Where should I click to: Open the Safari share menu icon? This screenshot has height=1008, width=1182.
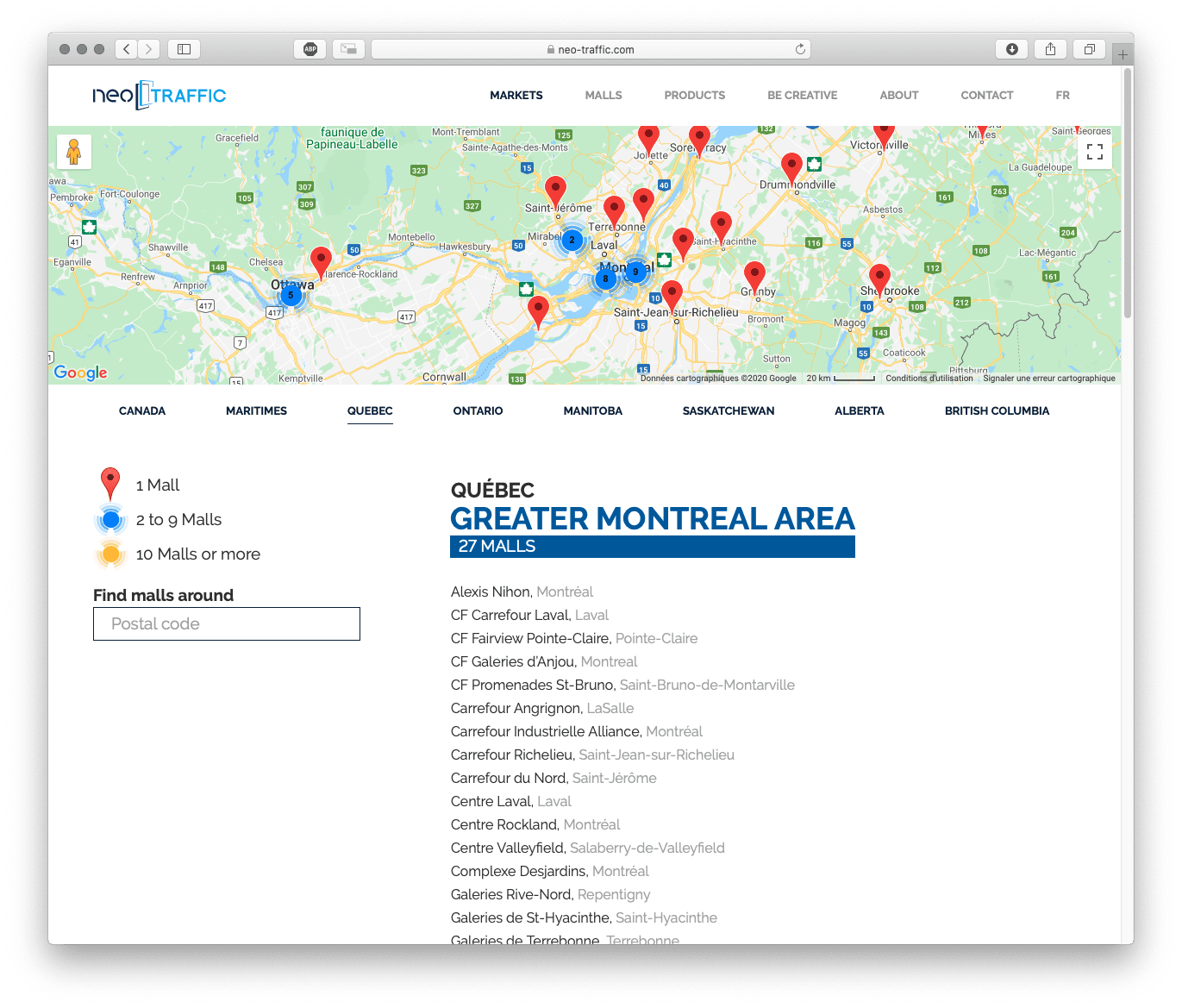pos(1050,49)
